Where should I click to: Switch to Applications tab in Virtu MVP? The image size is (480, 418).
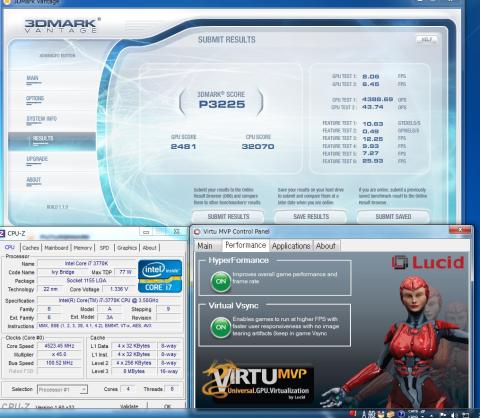pyautogui.click(x=291, y=246)
